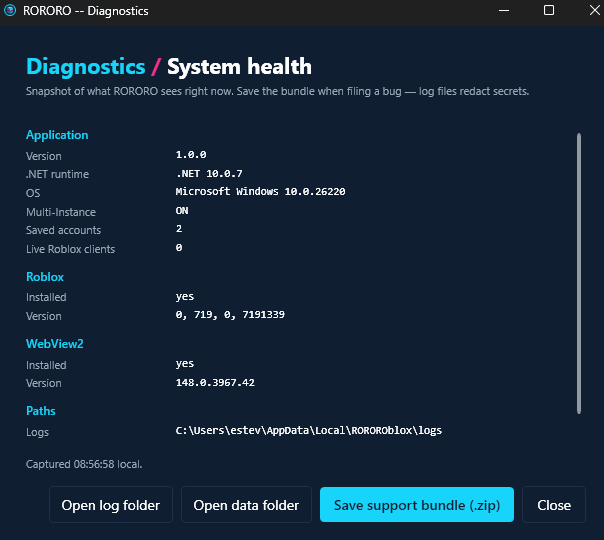Maximize the Diagnostics window
Screen dimensions: 604x540
point(549,10)
